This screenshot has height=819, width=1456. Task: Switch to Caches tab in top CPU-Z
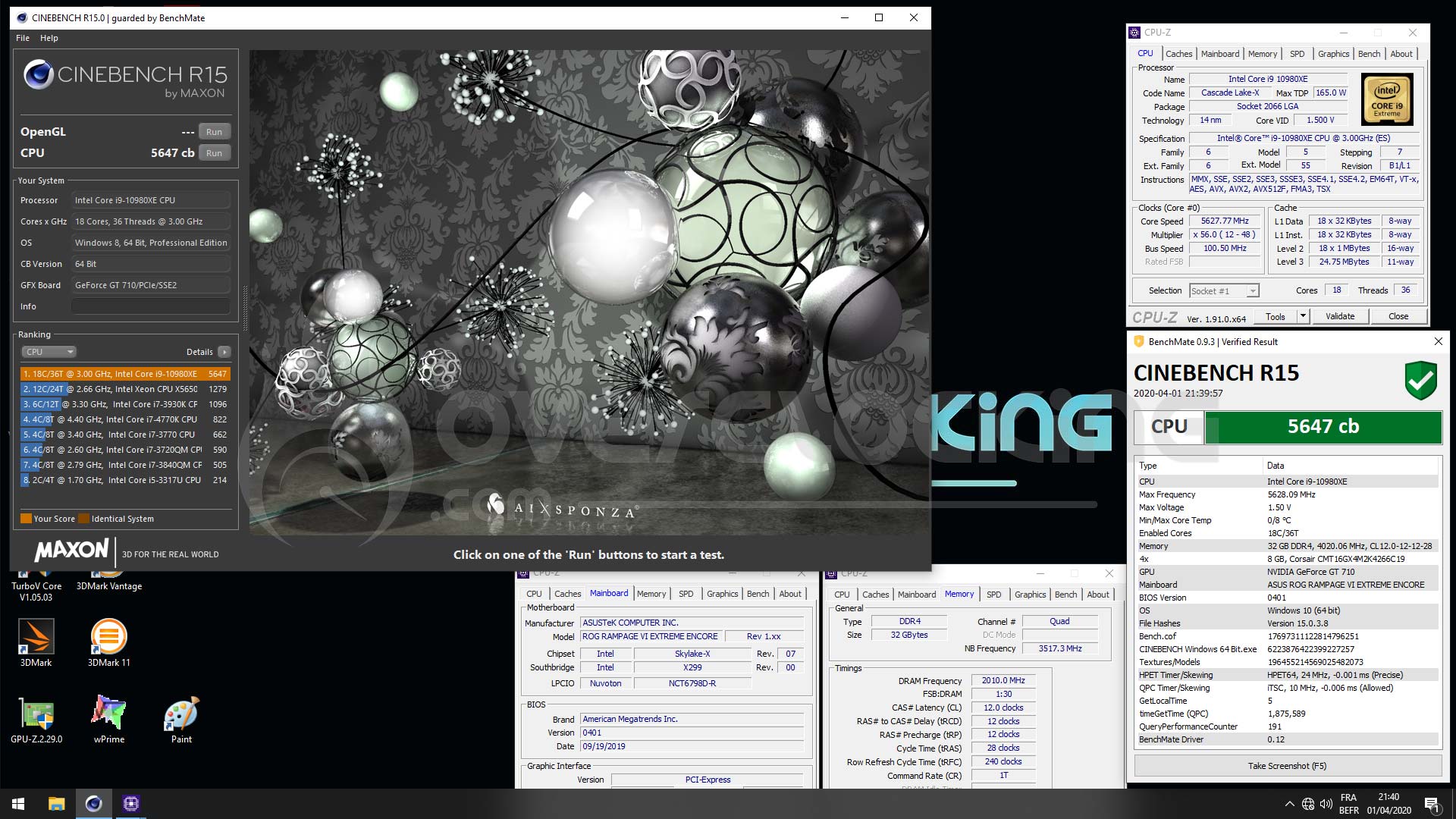(1178, 54)
